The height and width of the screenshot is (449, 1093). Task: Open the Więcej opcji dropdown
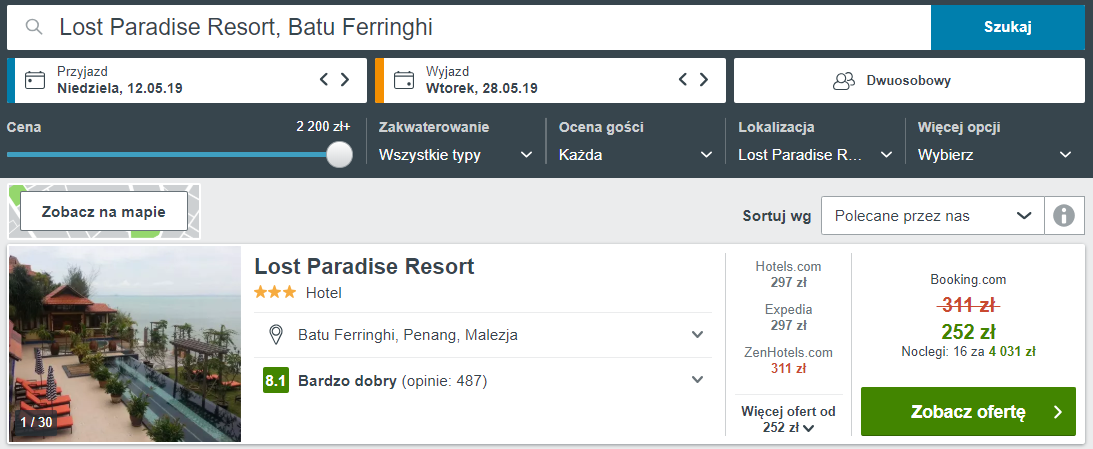click(995, 155)
